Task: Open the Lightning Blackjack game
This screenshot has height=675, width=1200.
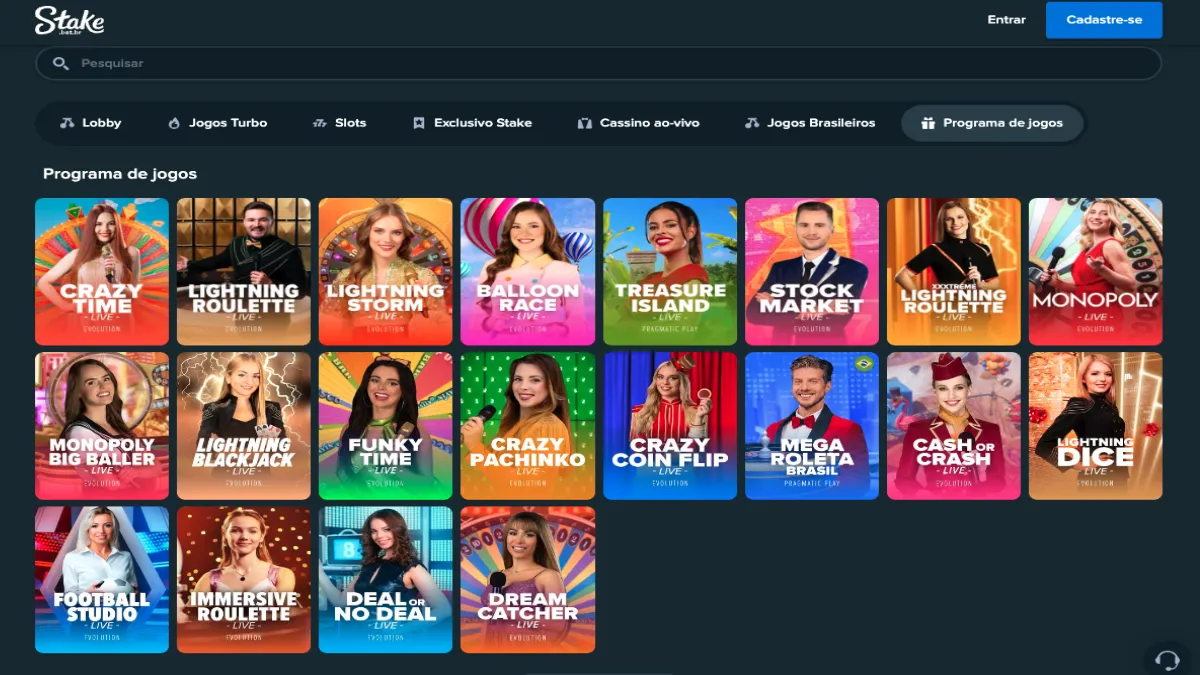Action: coord(244,426)
